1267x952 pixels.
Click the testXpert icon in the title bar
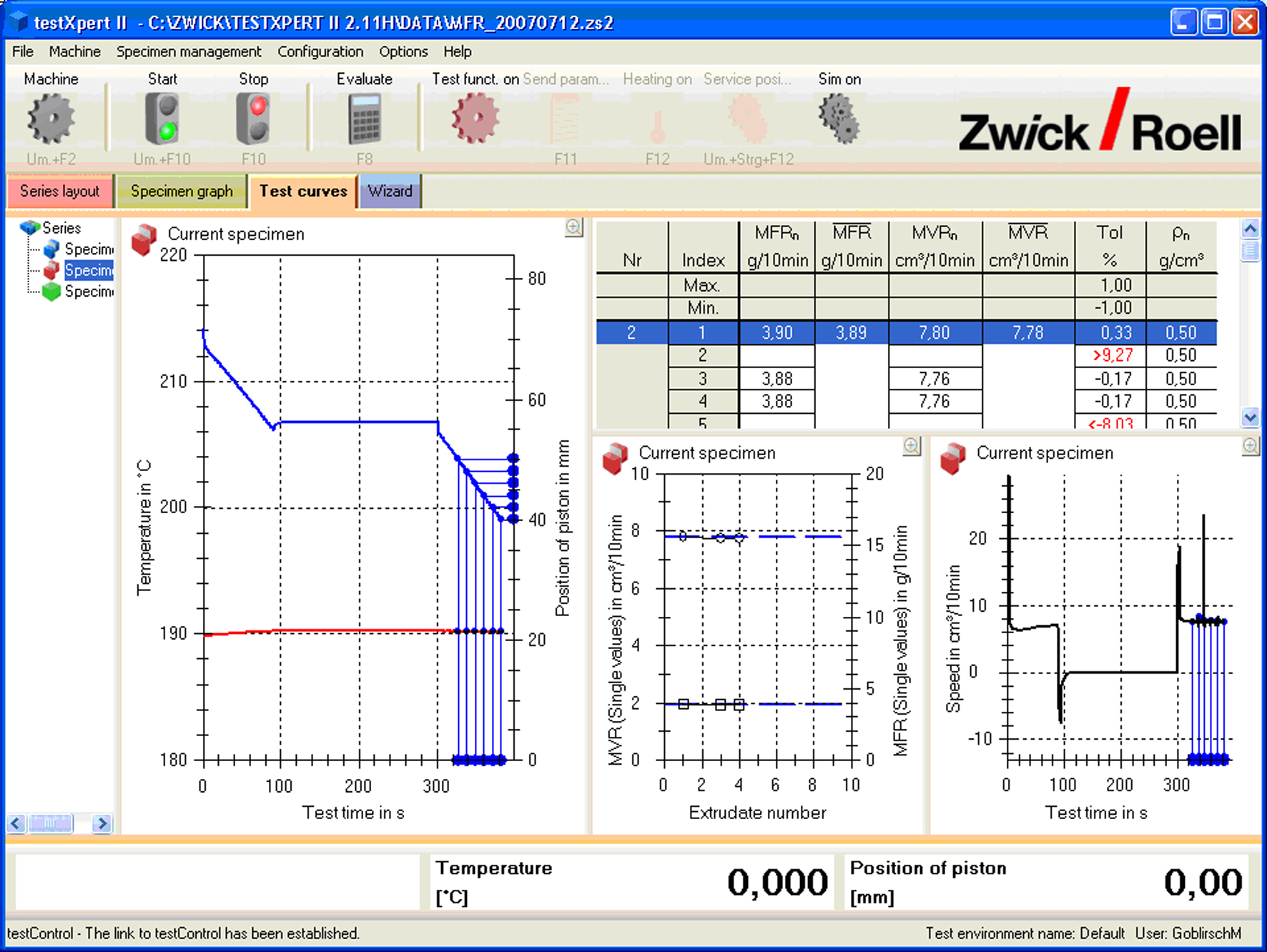pyautogui.click(x=18, y=22)
